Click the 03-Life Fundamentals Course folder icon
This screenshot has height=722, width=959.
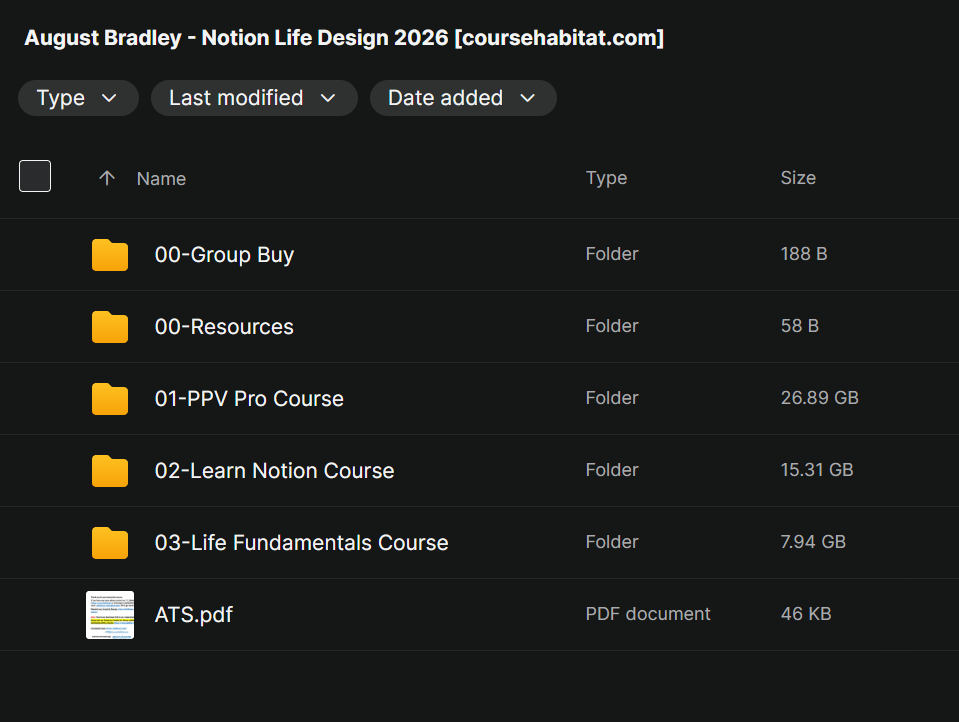pyautogui.click(x=110, y=543)
